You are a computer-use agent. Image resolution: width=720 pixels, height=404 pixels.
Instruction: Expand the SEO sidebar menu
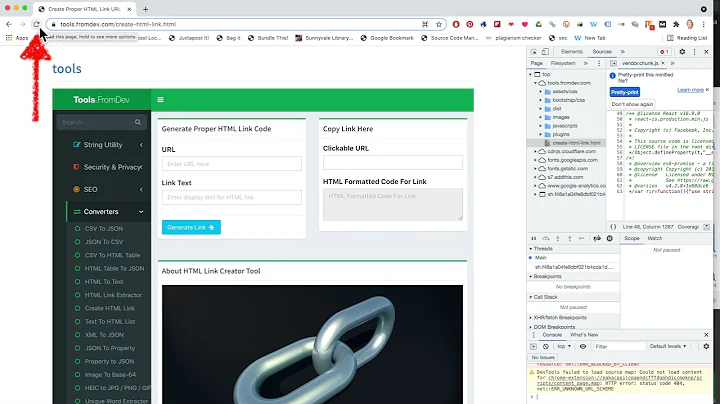pos(108,189)
